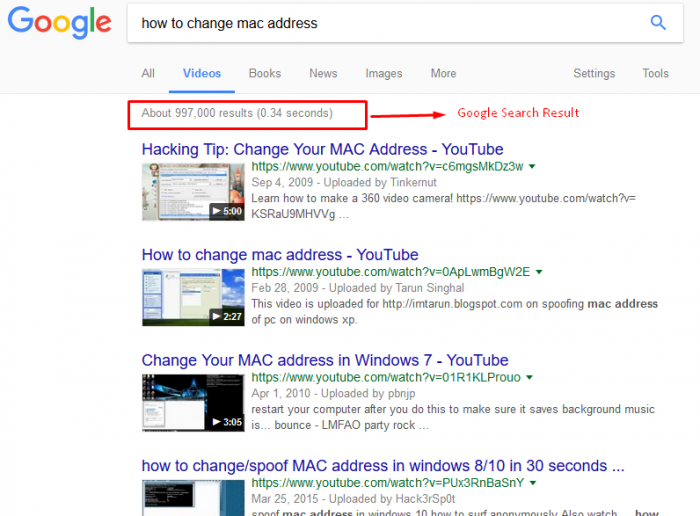700x516 pixels.
Task: Switch to the All tab
Action: 148,73
